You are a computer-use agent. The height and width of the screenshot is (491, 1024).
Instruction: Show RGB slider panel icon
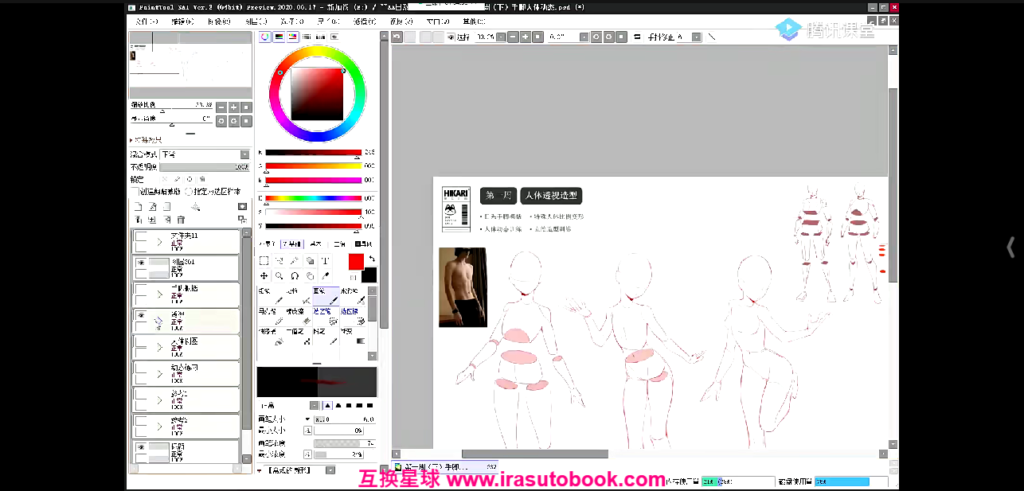(280, 37)
